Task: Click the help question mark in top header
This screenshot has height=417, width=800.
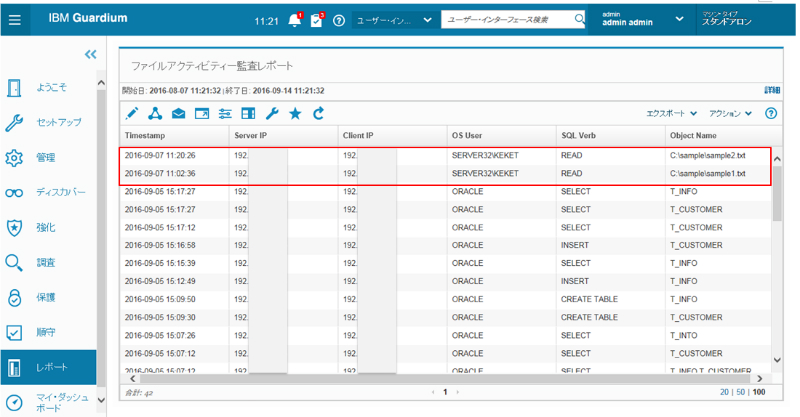Action: coord(339,20)
